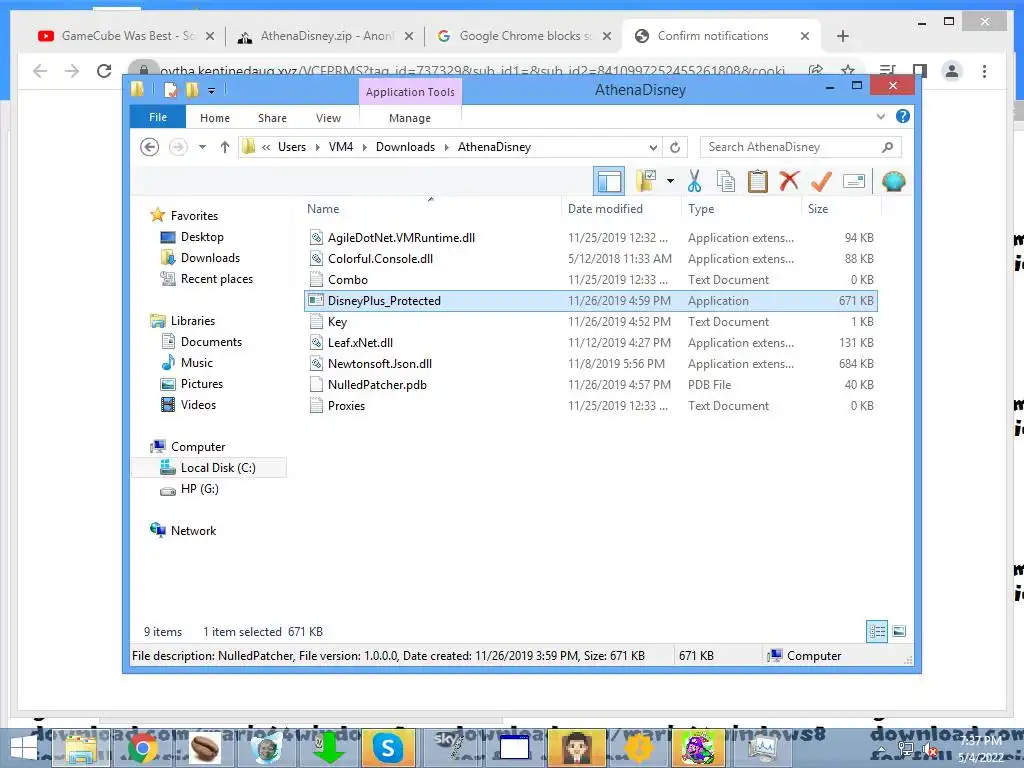The image size is (1024, 768).
Task: Open Skype from the taskbar
Action: (387, 747)
